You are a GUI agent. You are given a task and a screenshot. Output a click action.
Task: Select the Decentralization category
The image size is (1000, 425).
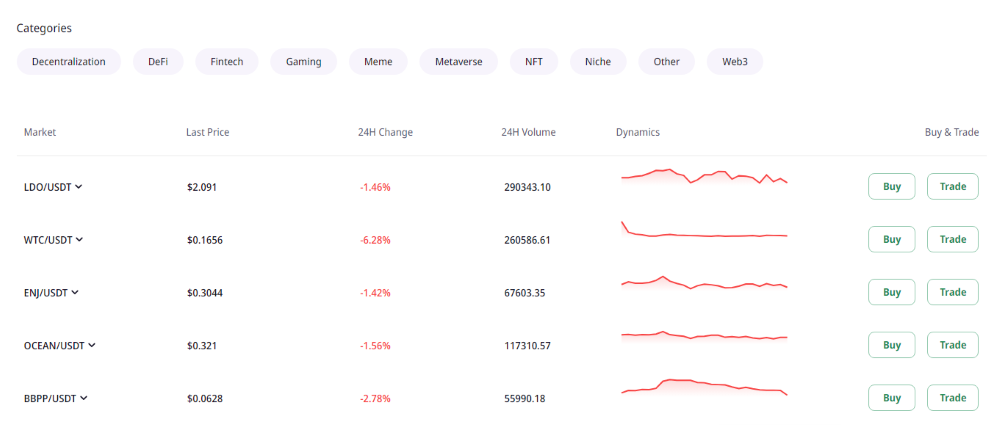(x=68, y=62)
